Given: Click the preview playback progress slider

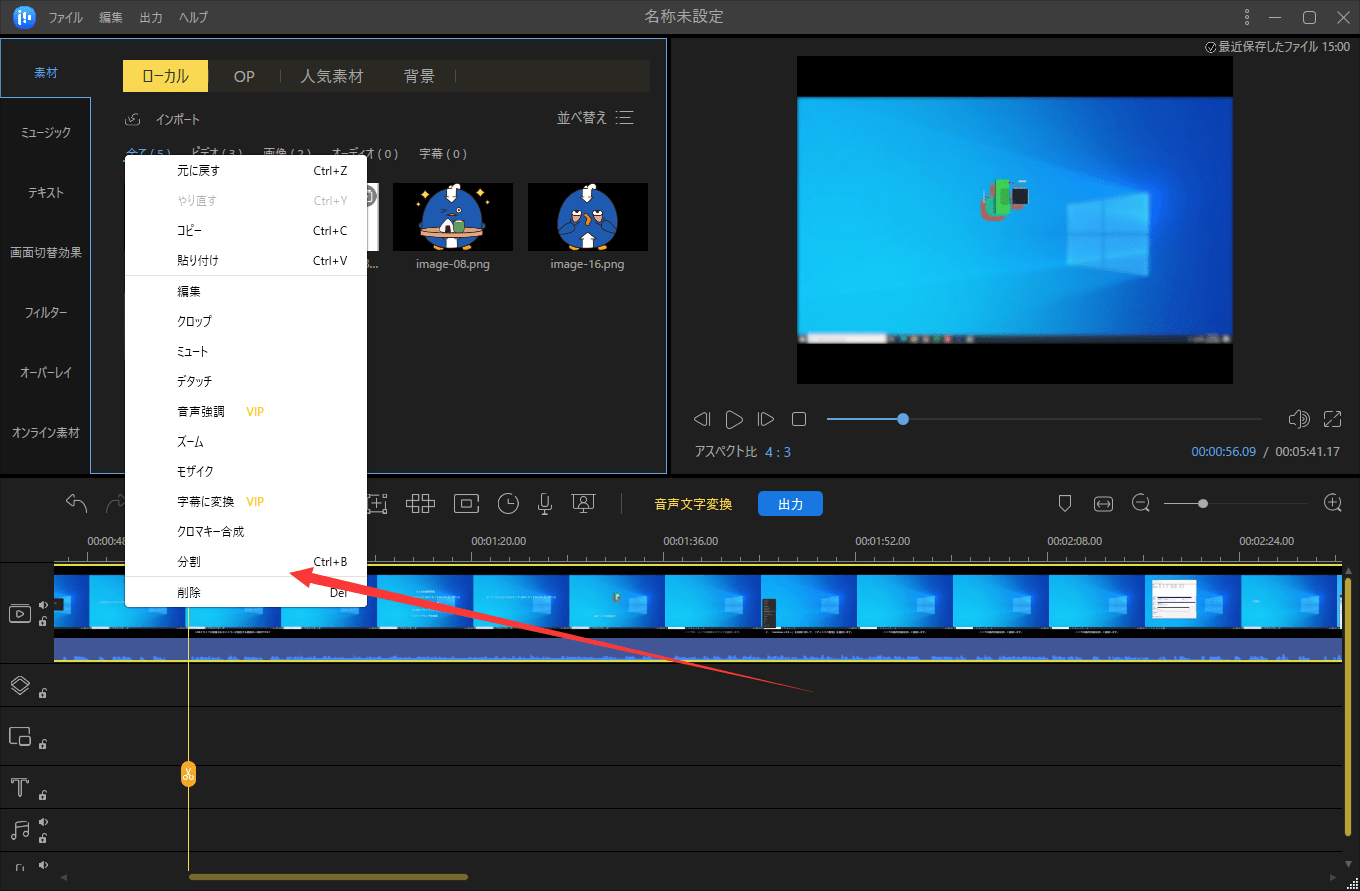Looking at the screenshot, I should [1044, 419].
